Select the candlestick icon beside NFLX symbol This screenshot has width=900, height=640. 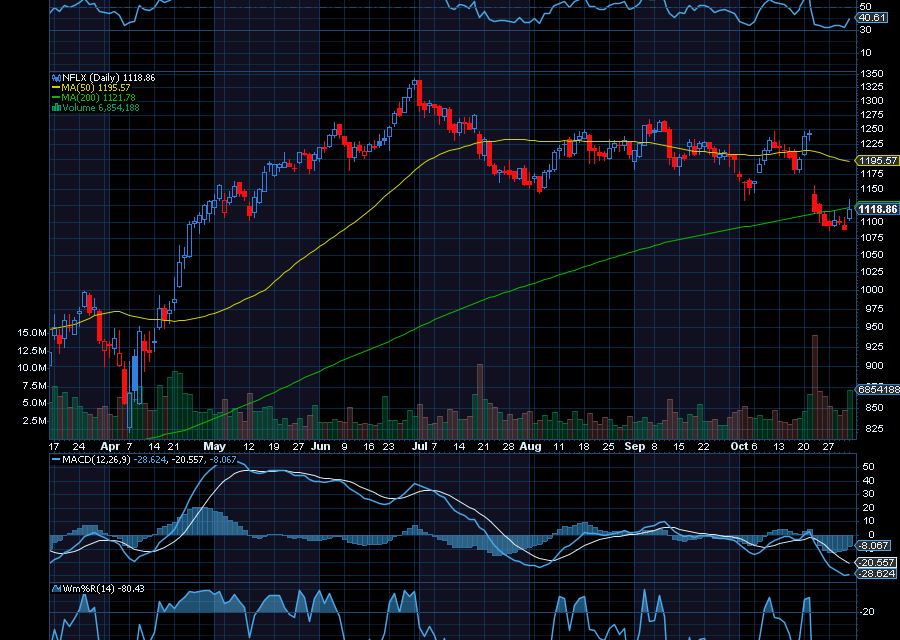55,78
